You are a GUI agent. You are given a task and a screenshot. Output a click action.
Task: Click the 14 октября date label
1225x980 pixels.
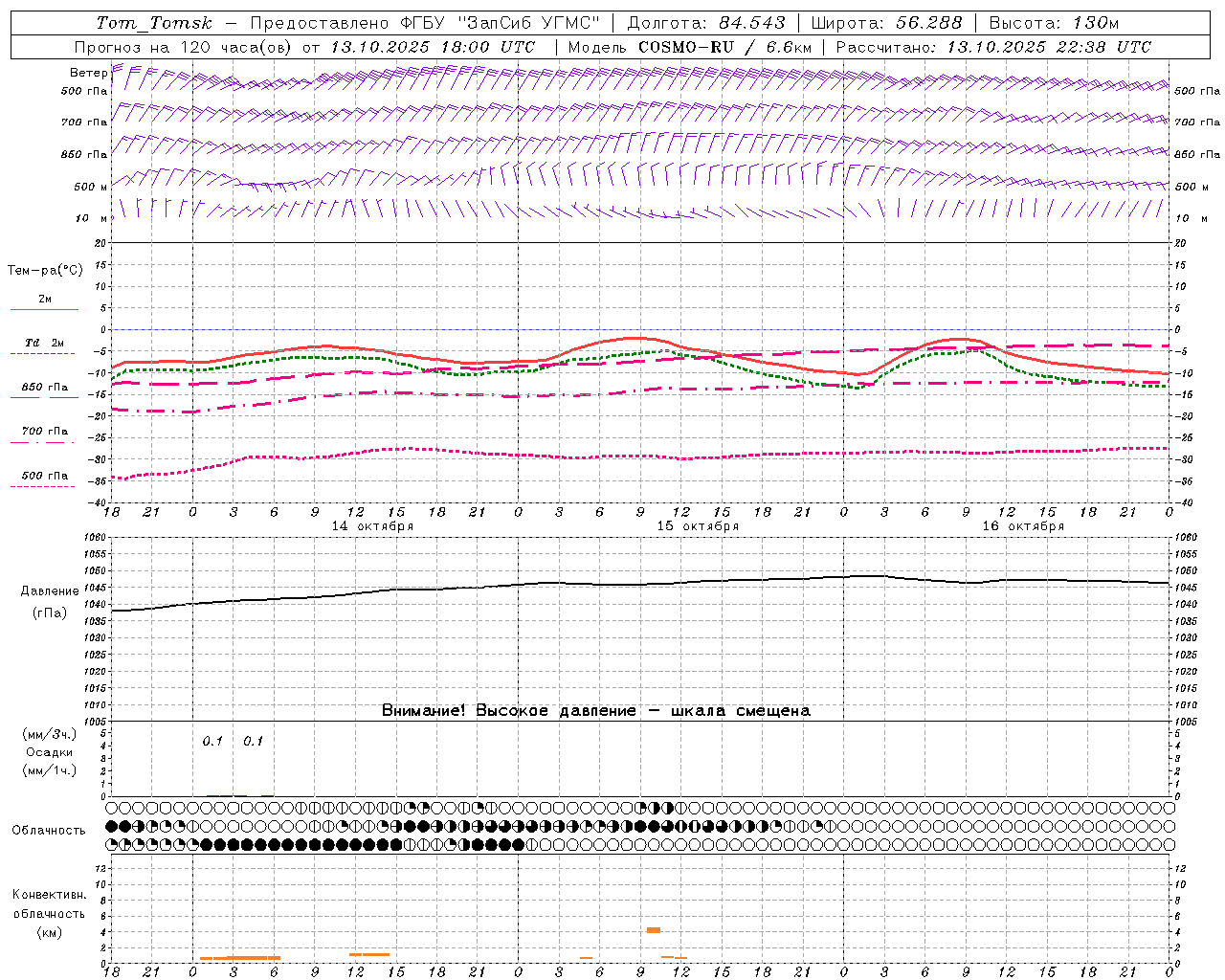click(372, 526)
